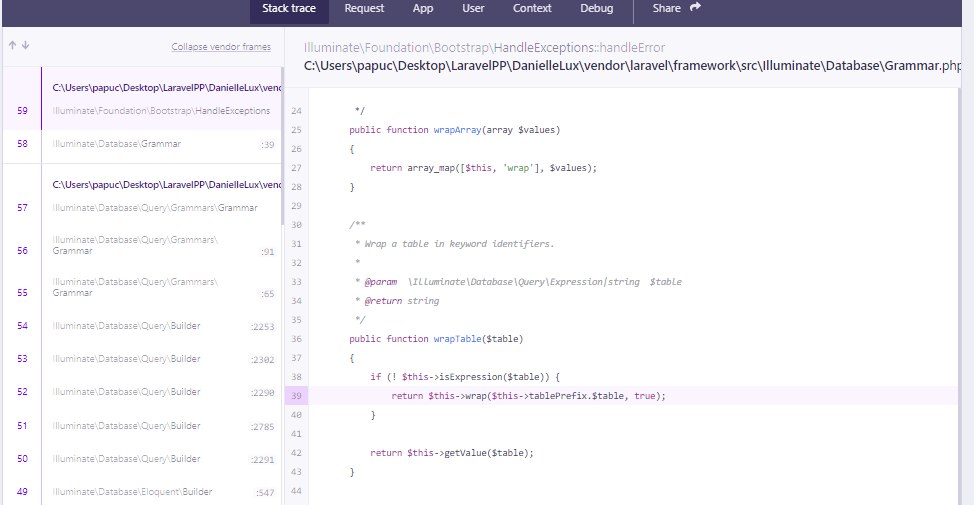Open the App tab
This screenshot has width=974, height=505.
tap(423, 9)
